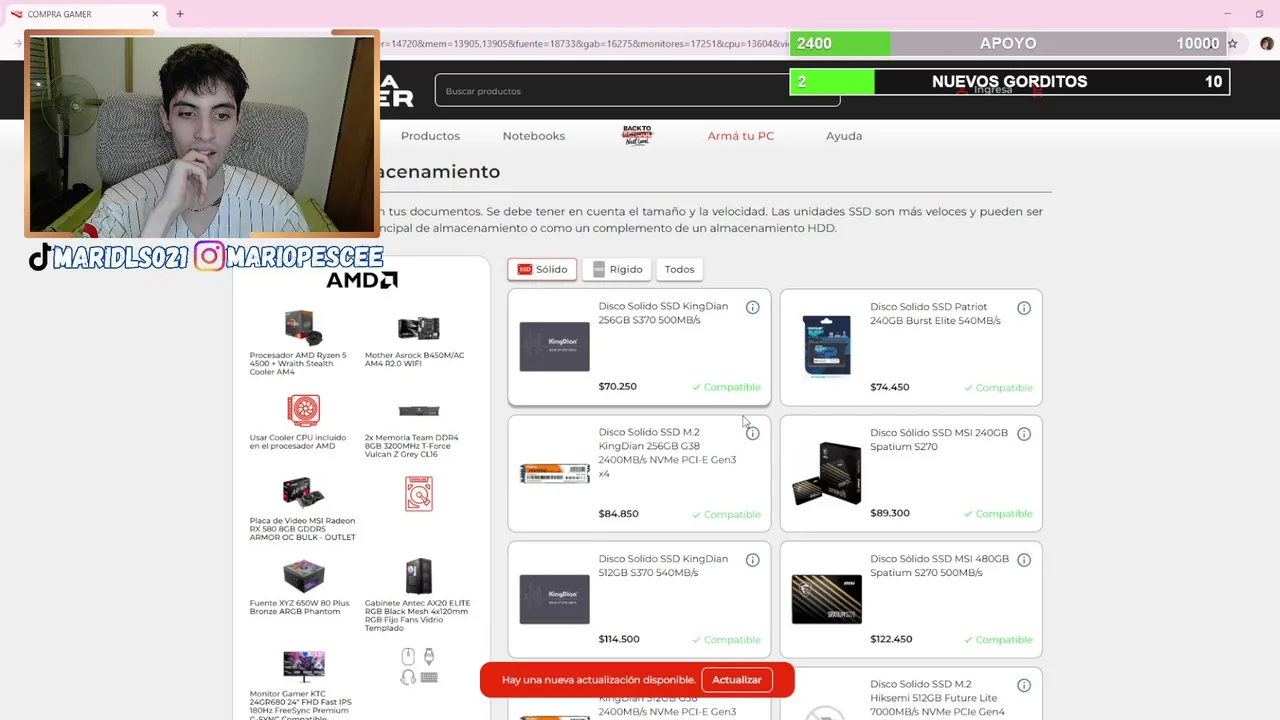
Task: View info icon of MSI 480GB Spatium S270
Action: (x=1024, y=560)
